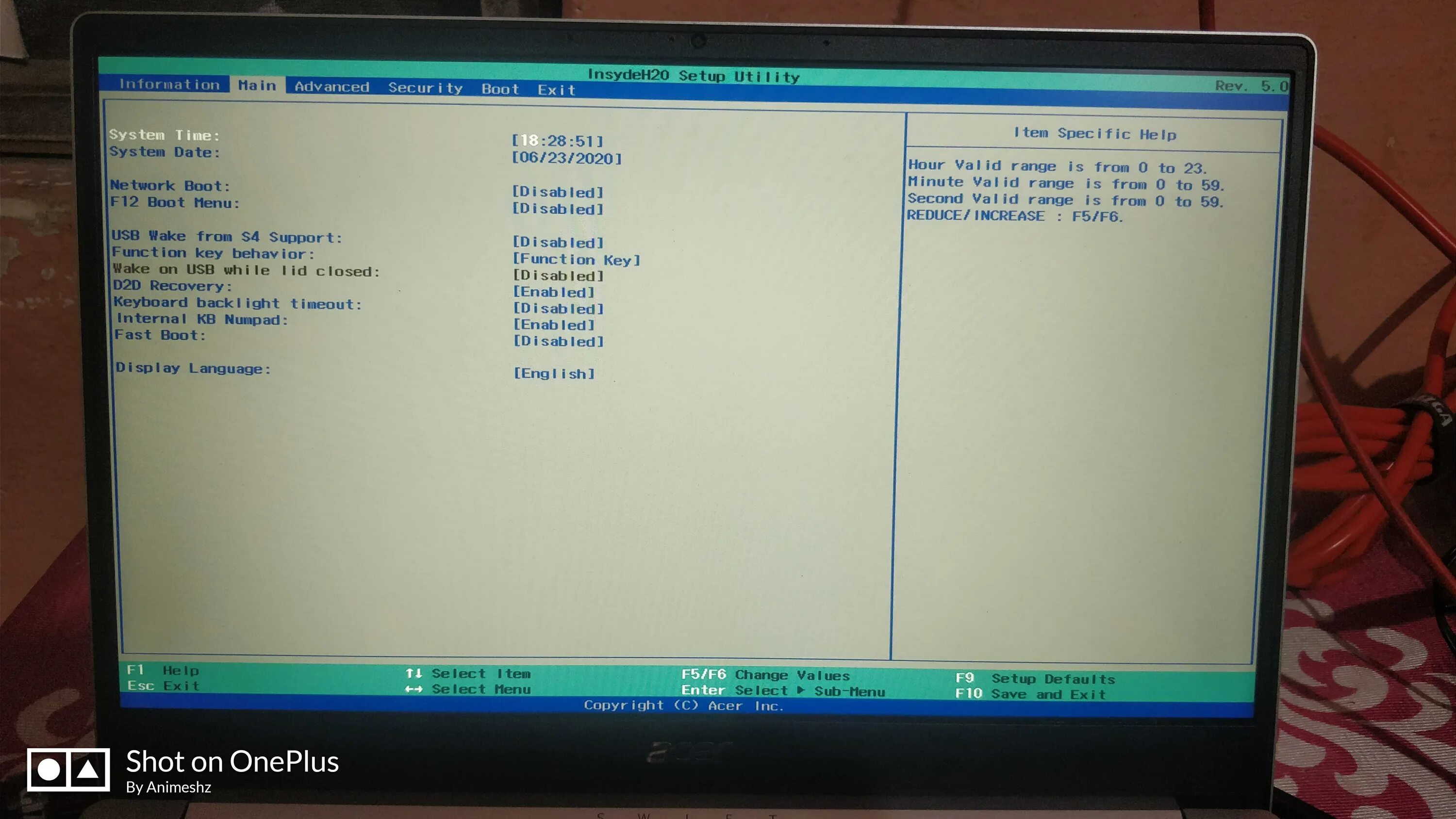Enable USB Wake from S4 Support
Viewport: 1456px width, 819px height.
tap(558, 242)
